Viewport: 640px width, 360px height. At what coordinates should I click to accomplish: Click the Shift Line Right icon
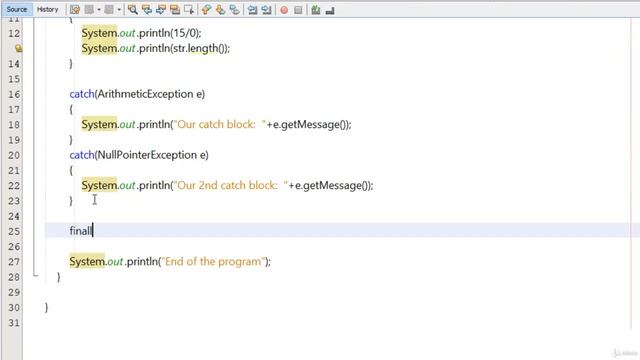(267, 10)
